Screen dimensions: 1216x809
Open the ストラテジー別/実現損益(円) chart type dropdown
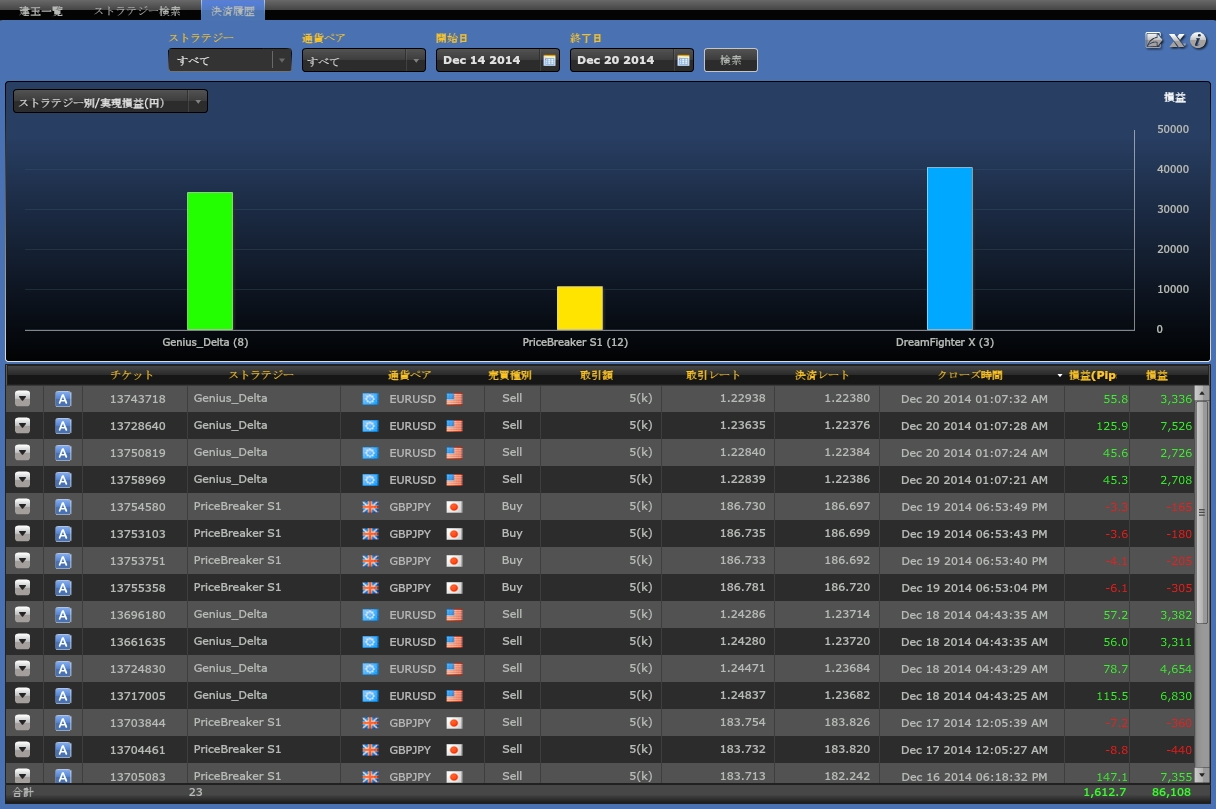pyautogui.click(x=110, y=102)
